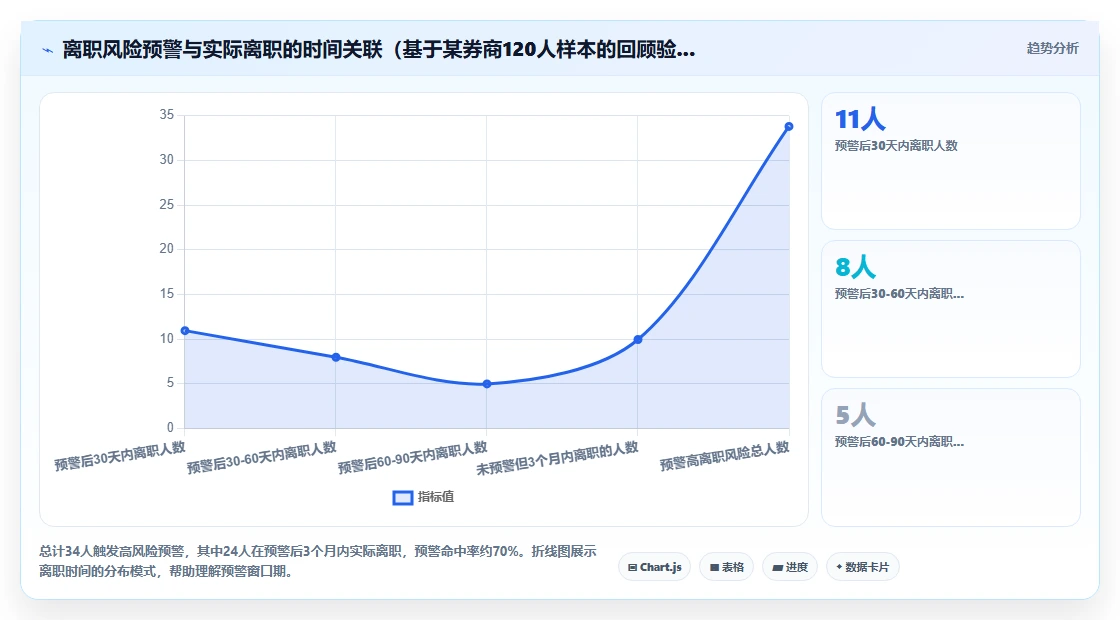Viewport: 1120px width, 620px height.
Task: Click the y-axis value 20
Action: [x=166, y=249]
